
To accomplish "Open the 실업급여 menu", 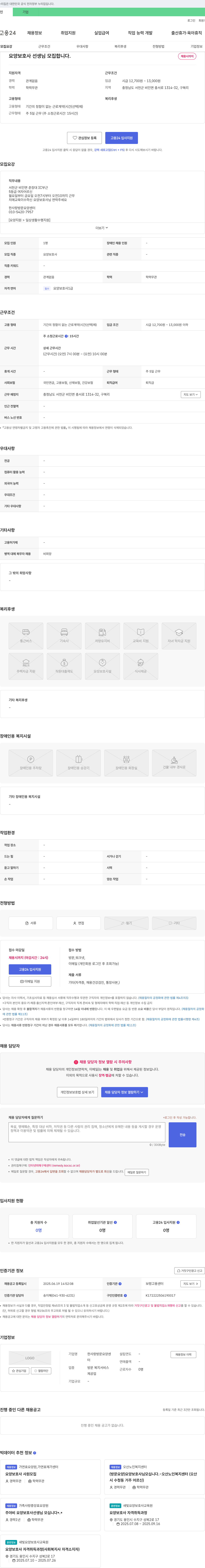I will coord(102,33).
